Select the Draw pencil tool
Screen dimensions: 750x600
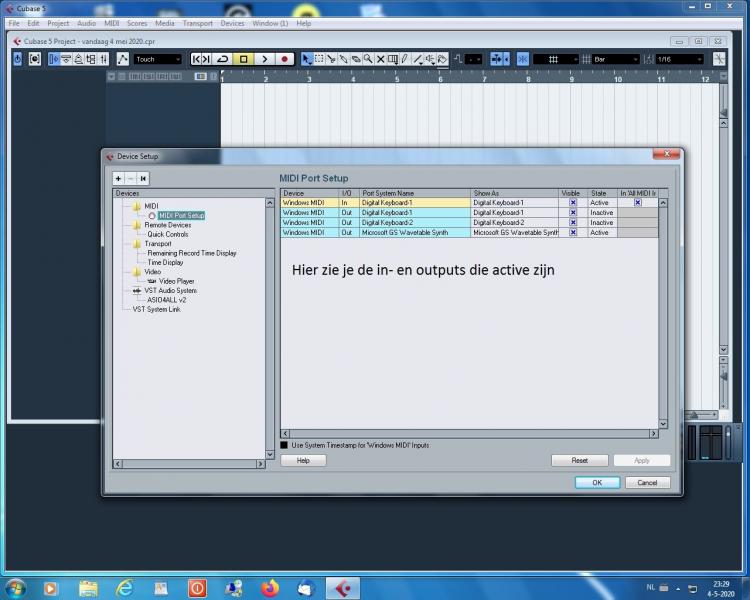click(405, 59)
